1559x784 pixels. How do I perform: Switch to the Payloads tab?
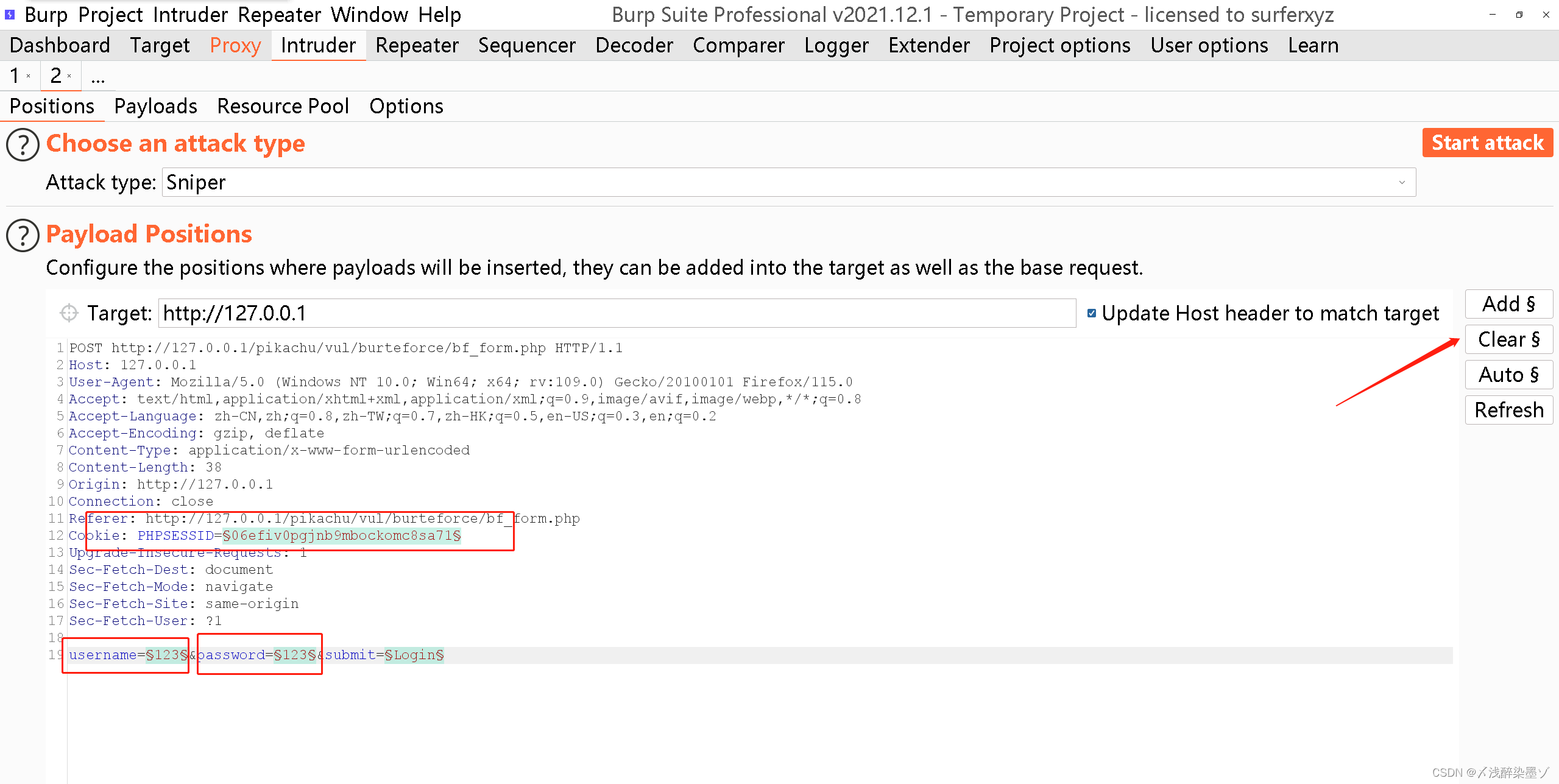(x=155, y=106)
